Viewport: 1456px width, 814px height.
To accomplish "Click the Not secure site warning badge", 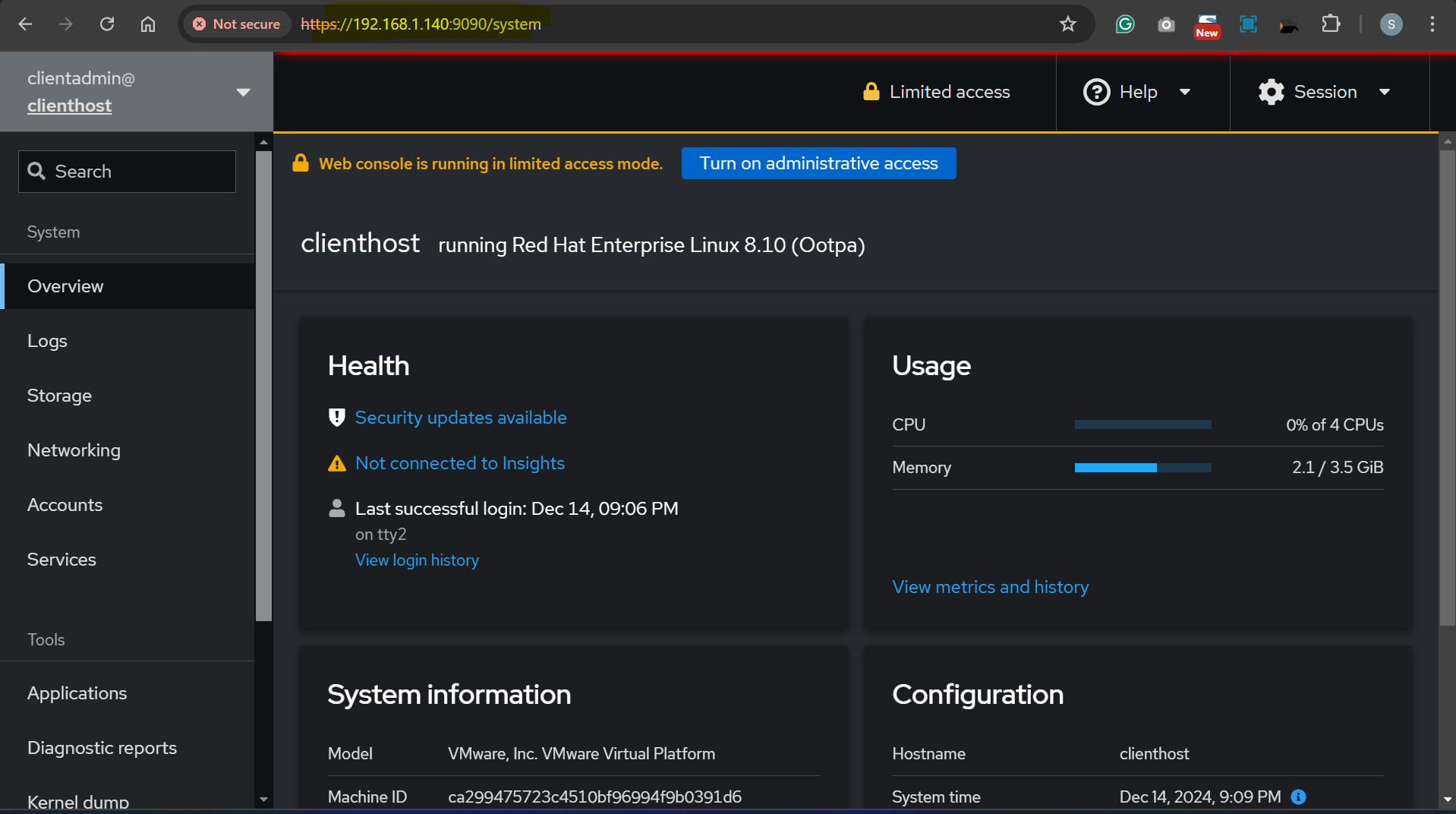I will 236,24.
